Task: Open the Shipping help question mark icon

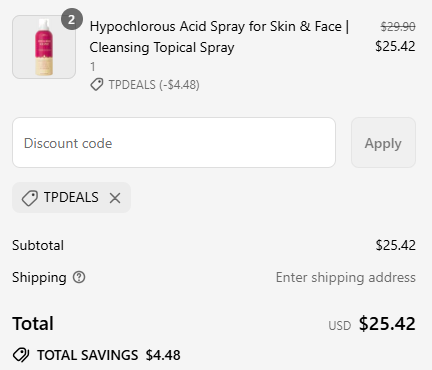Action: 79,277
